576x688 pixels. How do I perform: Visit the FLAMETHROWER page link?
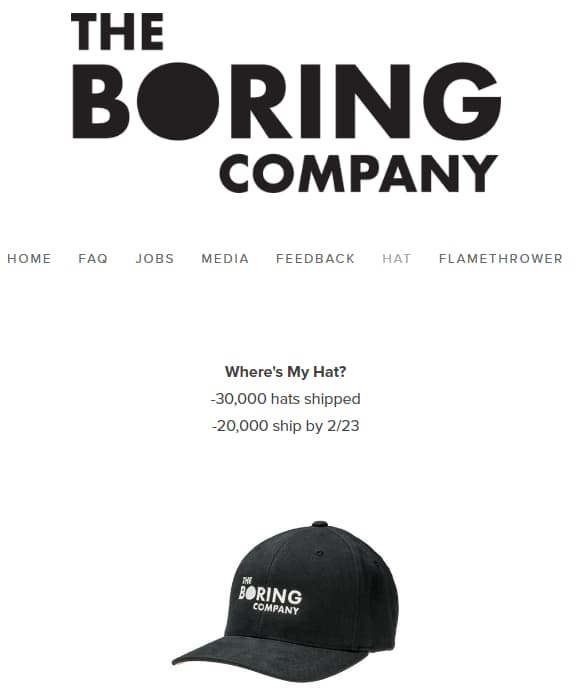tap(501, 258)
